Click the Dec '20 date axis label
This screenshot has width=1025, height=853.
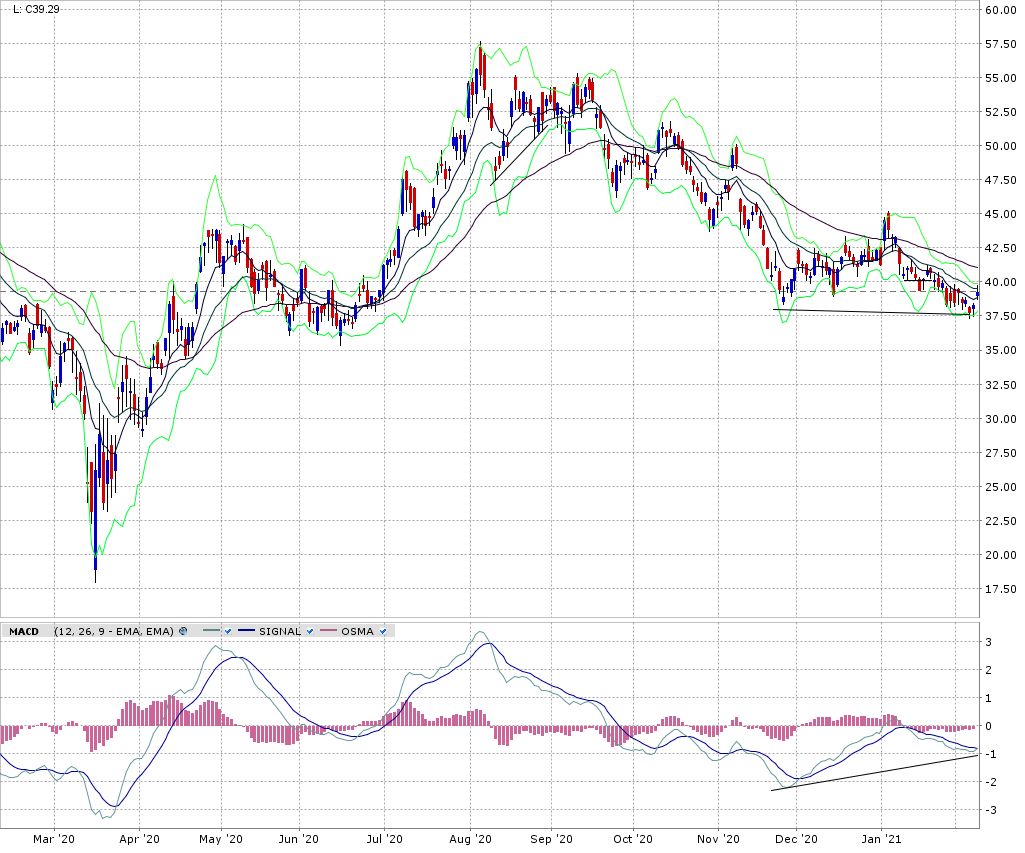pos(796,839)
